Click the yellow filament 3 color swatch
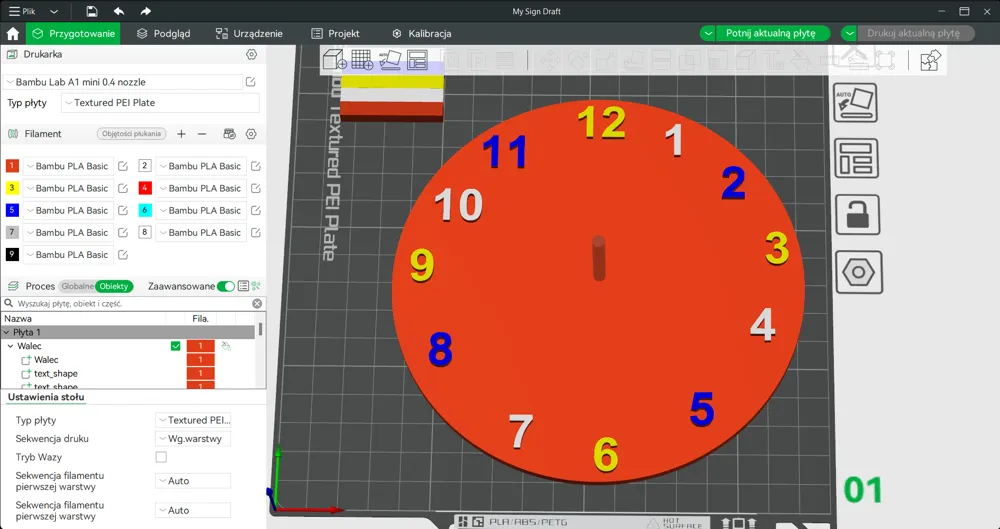The image size is (1000, 529). tap(12, 188)
